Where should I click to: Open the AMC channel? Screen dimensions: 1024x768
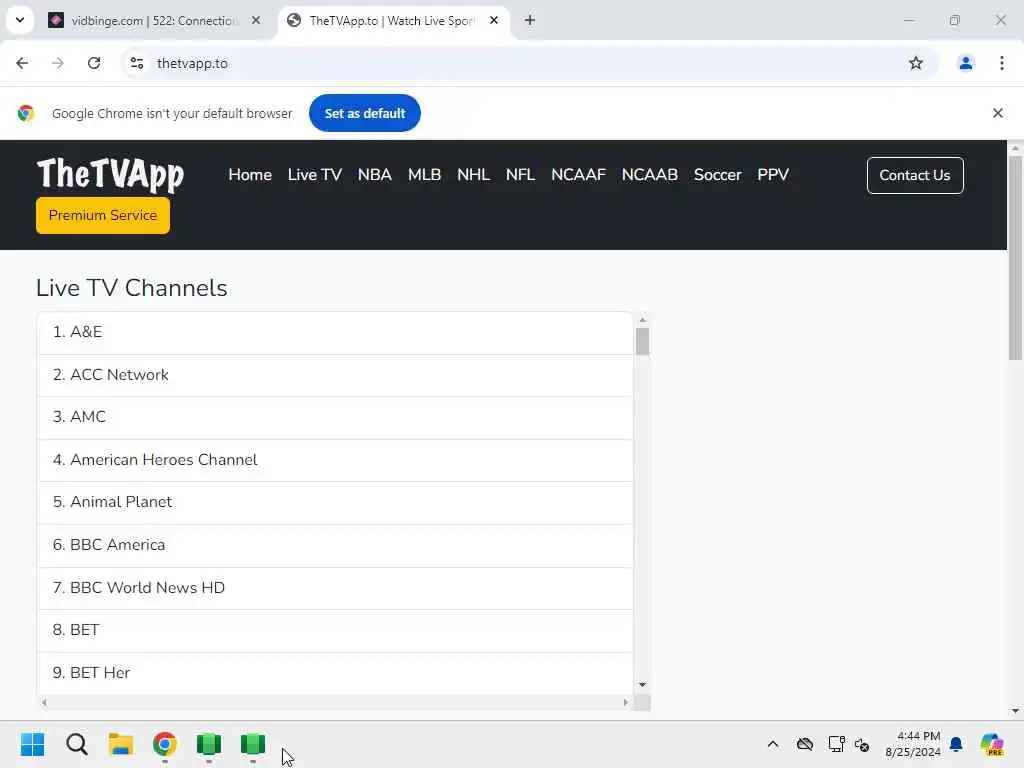click(x=335, y=417)
